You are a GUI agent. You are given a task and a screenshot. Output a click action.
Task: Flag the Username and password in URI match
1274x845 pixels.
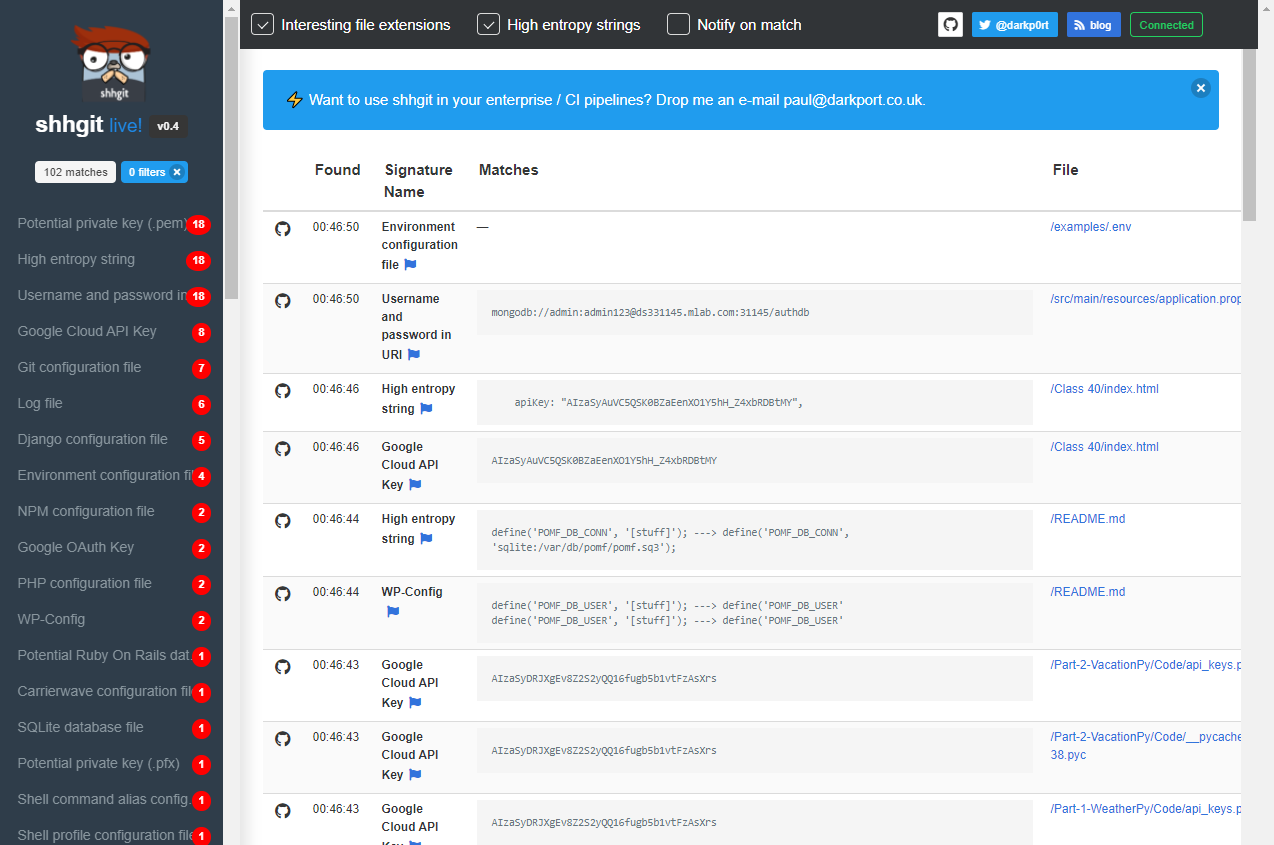(414, 355)
